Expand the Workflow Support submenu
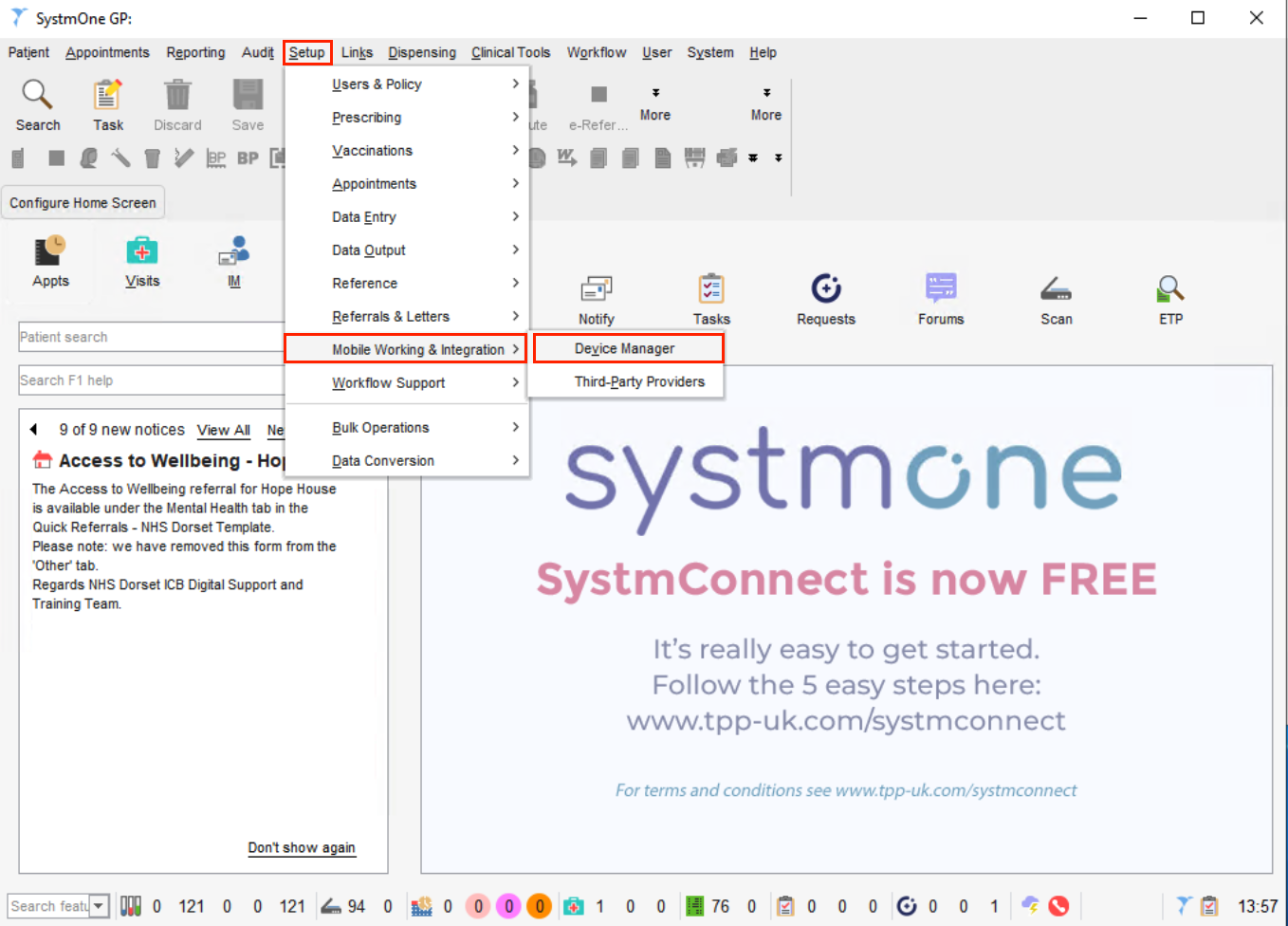 coord(407,383)
